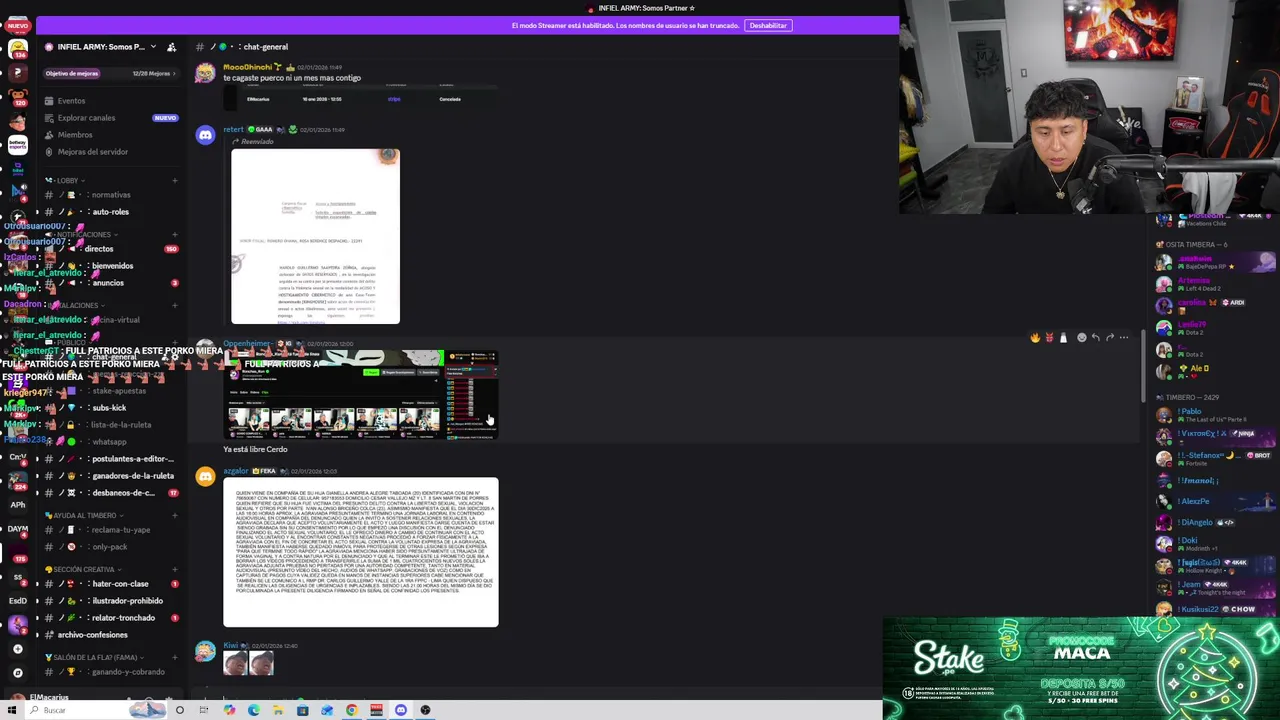The height and width of the screenshot is (720, 1280).
Task: Click the Cortana circle icon on the taskbar
Action: pyautogui.click(x=180, y=710)
